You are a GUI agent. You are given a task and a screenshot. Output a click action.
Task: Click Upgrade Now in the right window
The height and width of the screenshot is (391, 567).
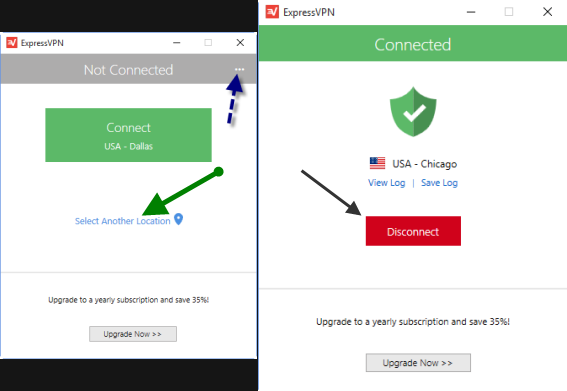coord(418,363)
